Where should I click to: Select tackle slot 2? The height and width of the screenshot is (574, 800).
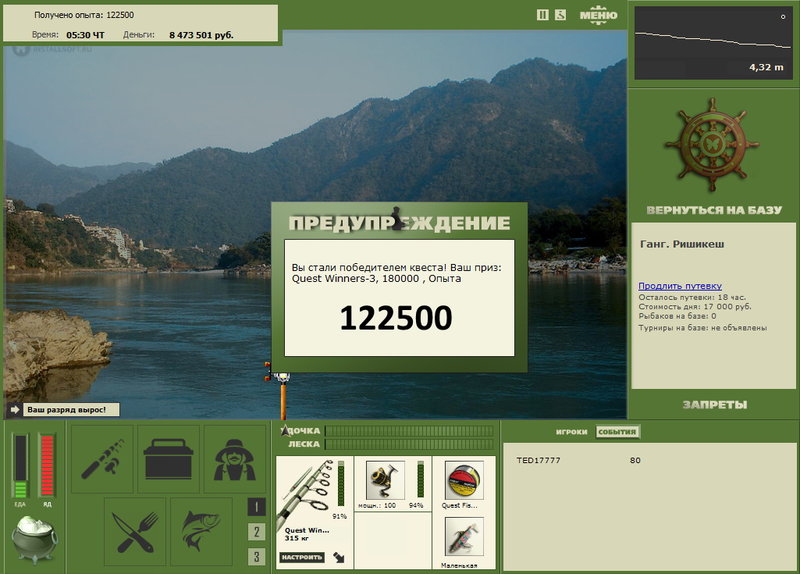[x=256, y=532]
